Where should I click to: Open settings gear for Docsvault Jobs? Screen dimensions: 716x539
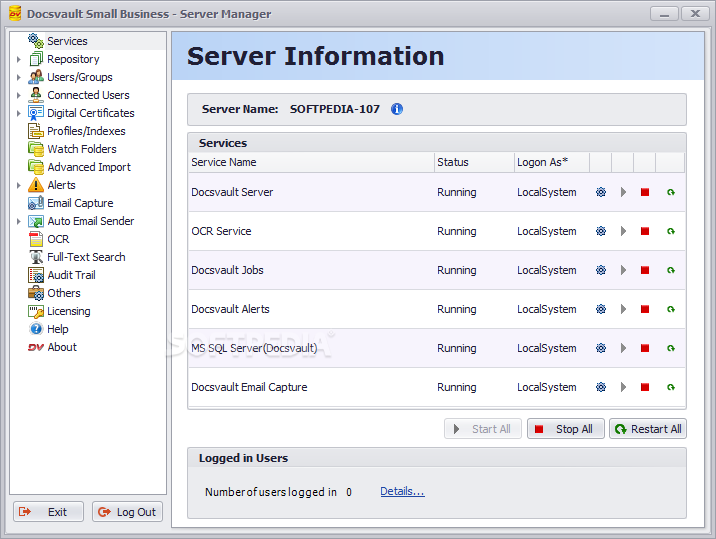[601, 270]
